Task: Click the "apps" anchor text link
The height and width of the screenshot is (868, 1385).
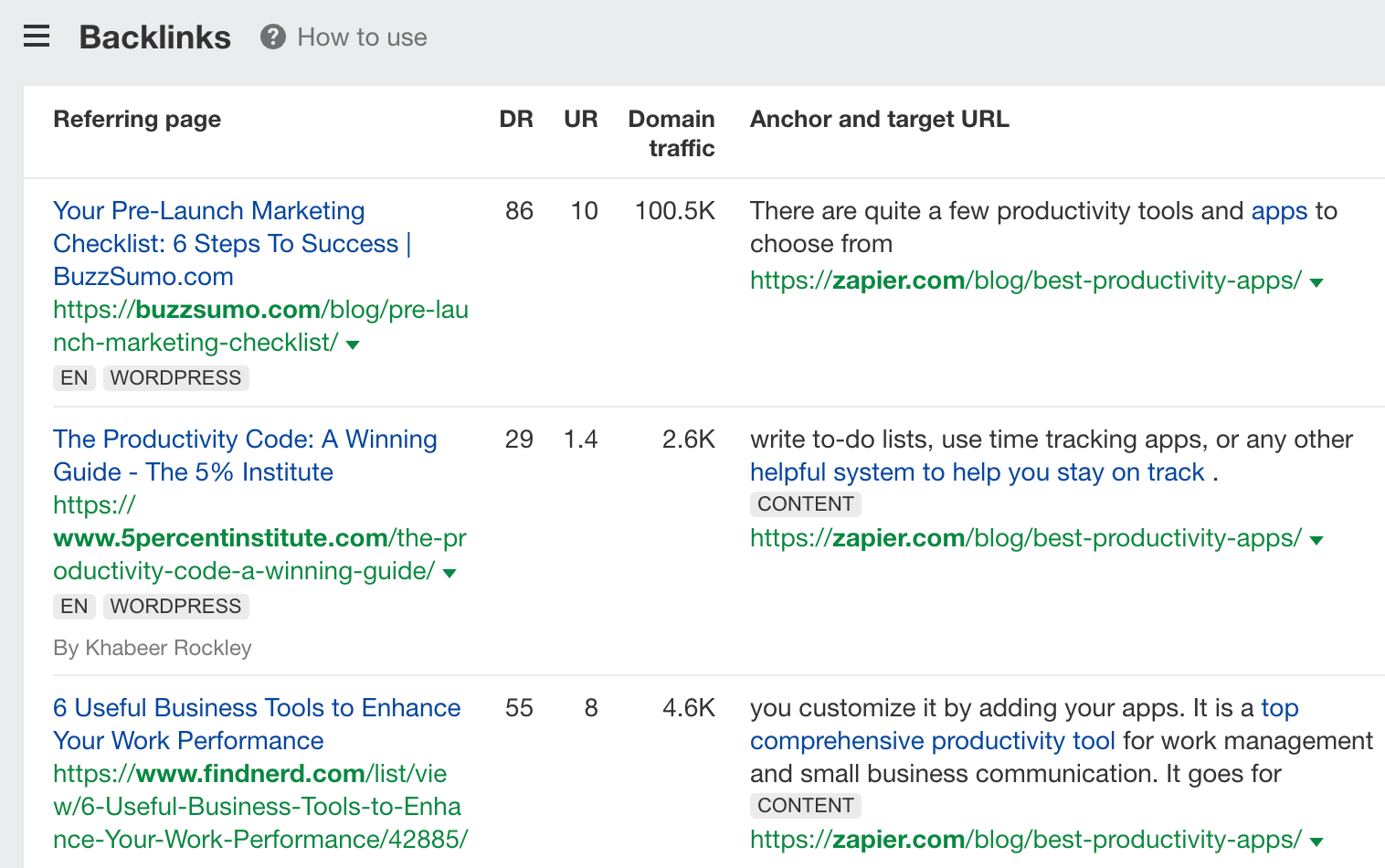Action: tap(1279, 211)
